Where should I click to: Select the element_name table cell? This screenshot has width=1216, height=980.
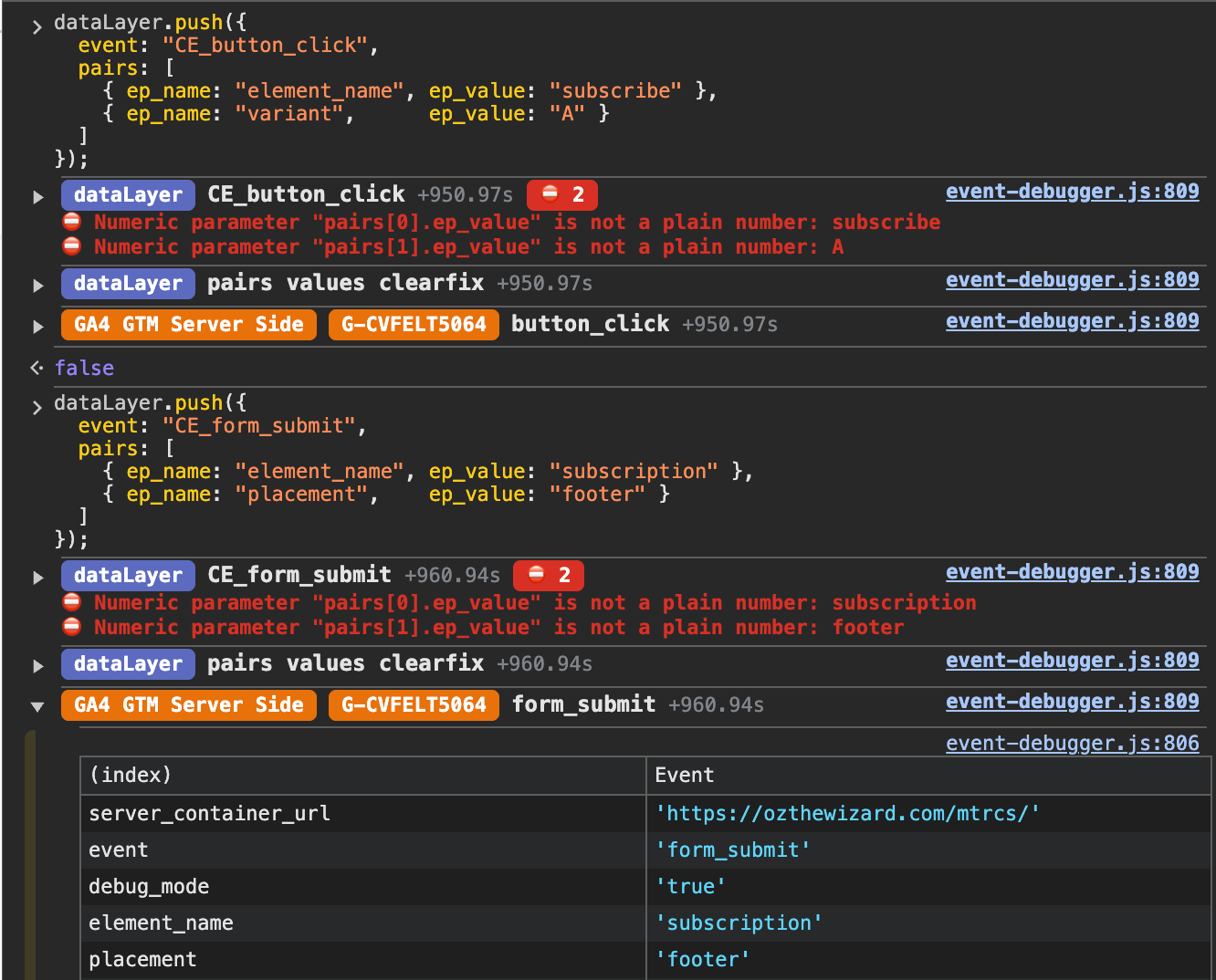pos(363,923)
